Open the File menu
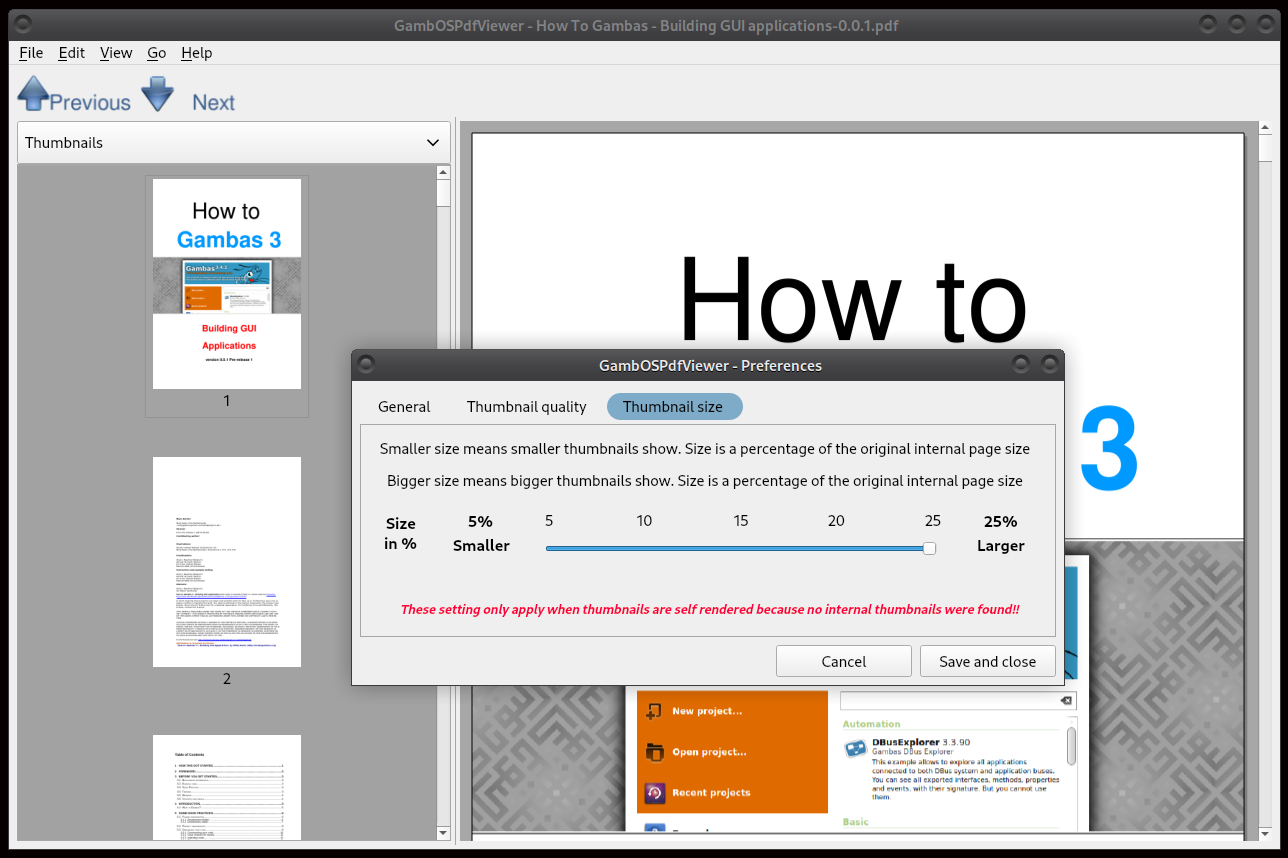1288x858 pixels. pyautogui.click(x=31, y=53)
